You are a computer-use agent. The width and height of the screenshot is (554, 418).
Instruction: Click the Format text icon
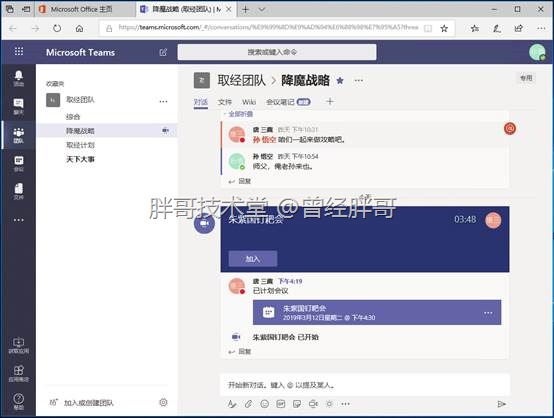coord(232,404)
